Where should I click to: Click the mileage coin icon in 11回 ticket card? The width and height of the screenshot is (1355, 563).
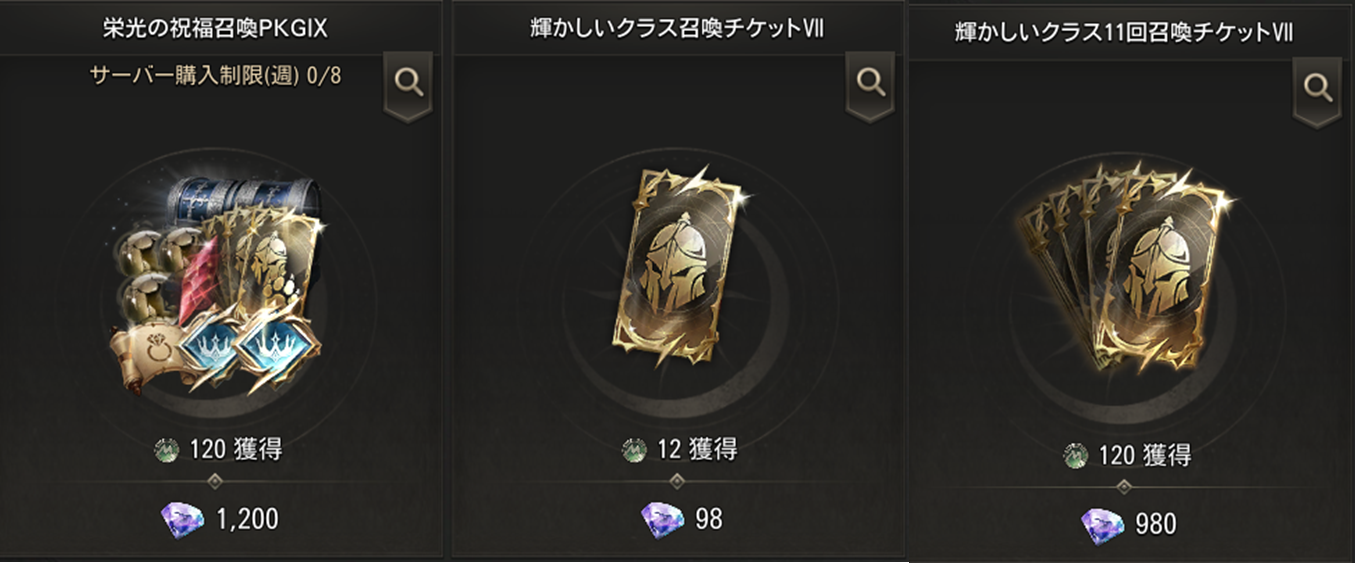(x=1075, y=456)
